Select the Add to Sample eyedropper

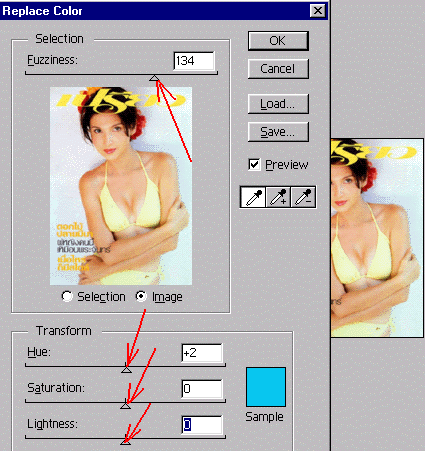pos(278,197)
